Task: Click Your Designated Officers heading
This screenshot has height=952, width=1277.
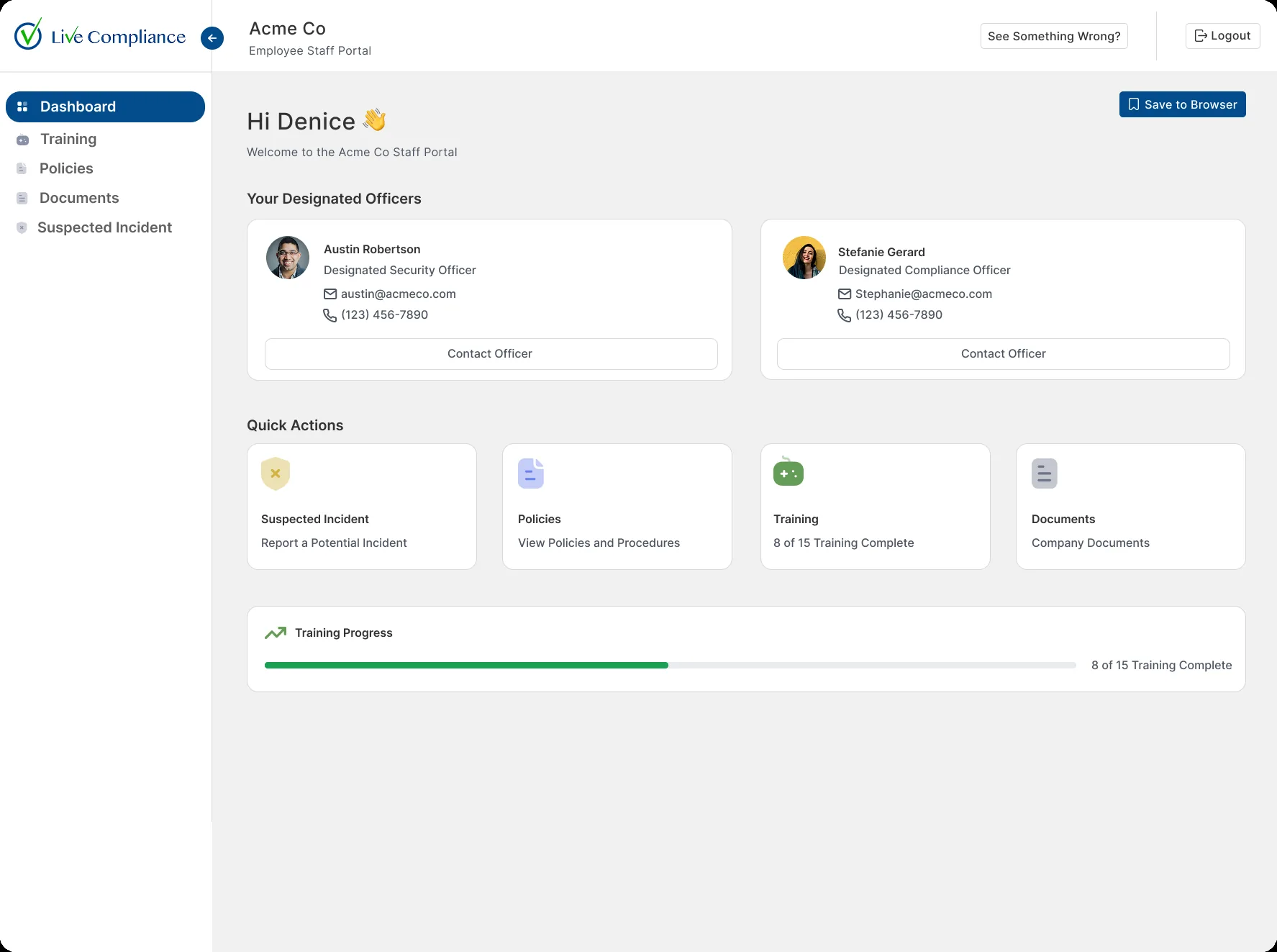Action: click(x=334, y=199)
